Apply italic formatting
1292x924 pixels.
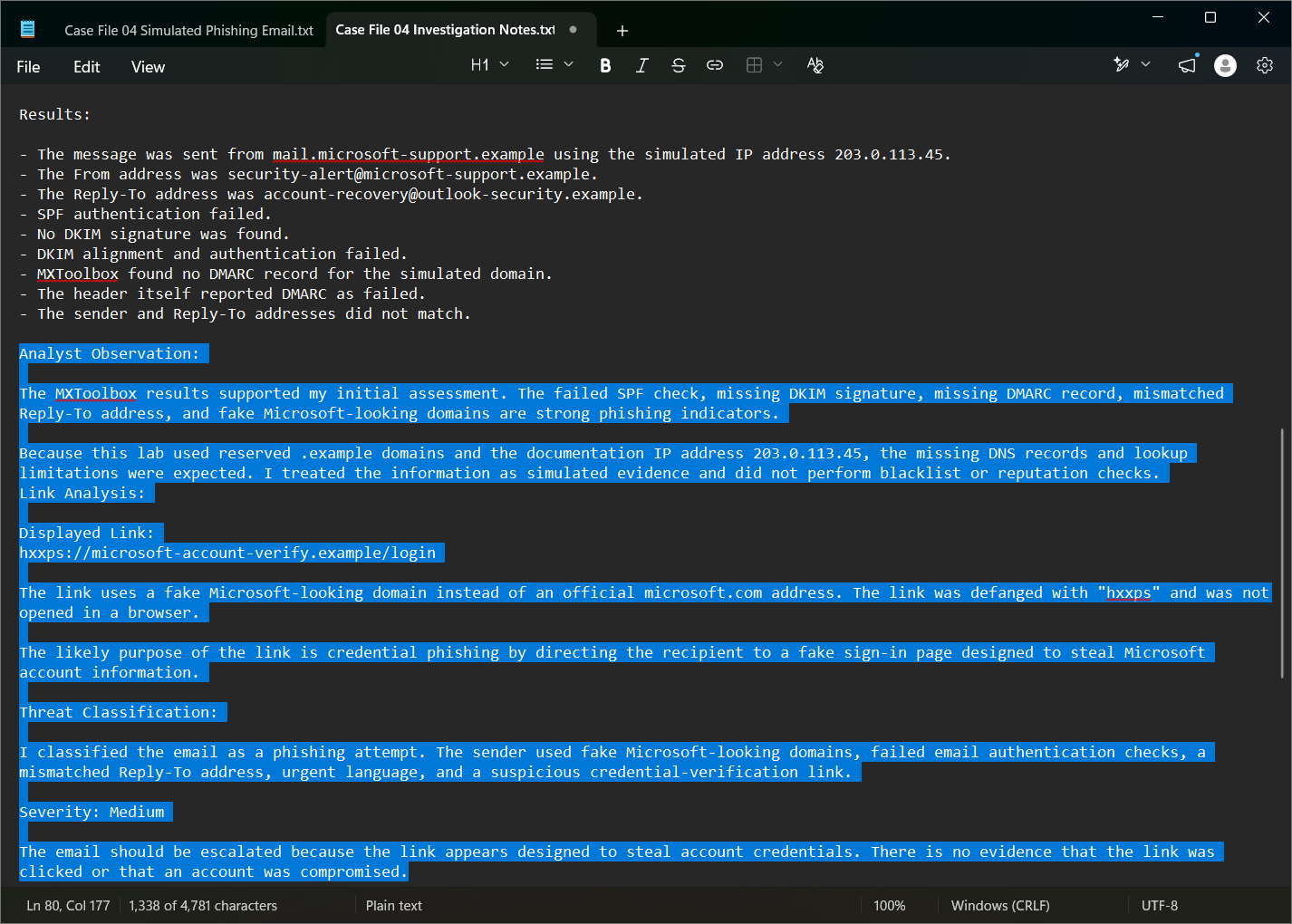[641, 65]
